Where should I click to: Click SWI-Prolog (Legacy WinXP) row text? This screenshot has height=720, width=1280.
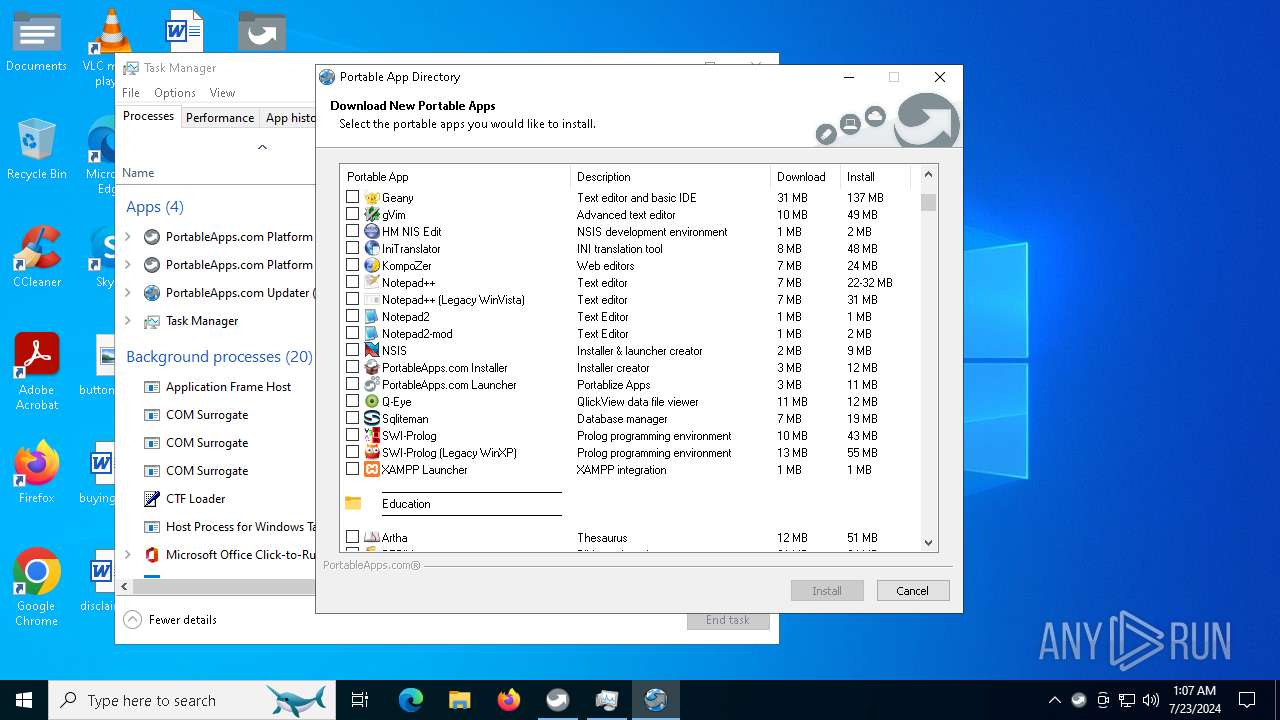click(449, 453)
